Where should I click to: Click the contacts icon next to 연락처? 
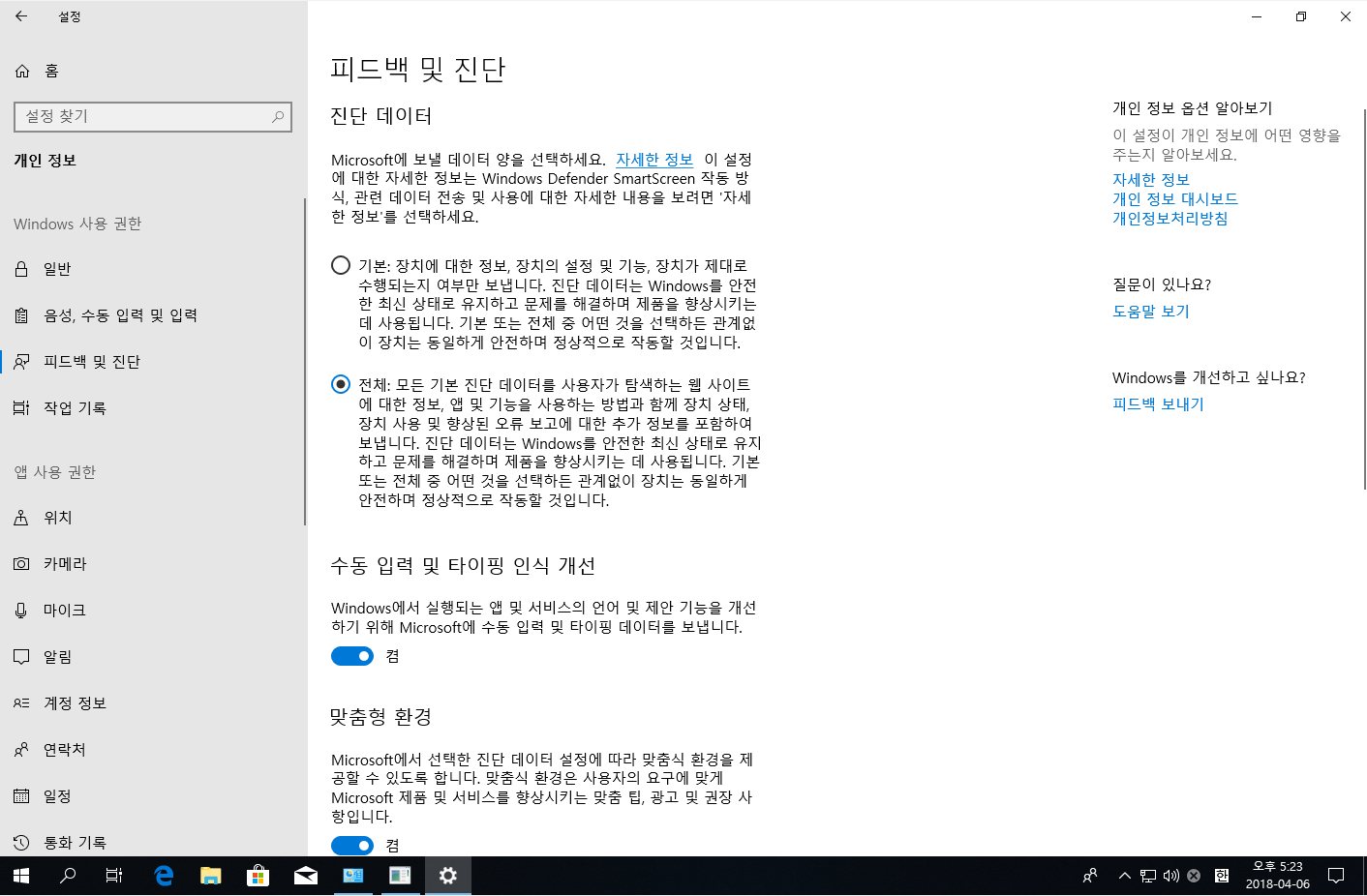21,750
